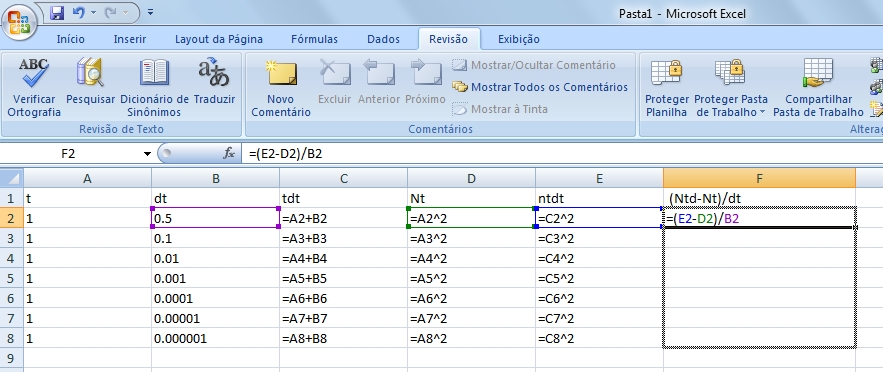Select row 1 header

click(x=11, y=198)
